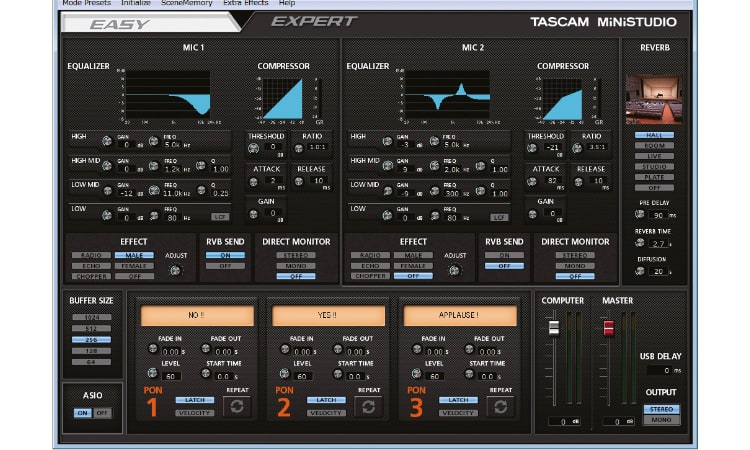Click the MIC 2 LOW MID Q knob
Image resolution: width=750 pixels, height=450 pixels.
pos(481,191)
